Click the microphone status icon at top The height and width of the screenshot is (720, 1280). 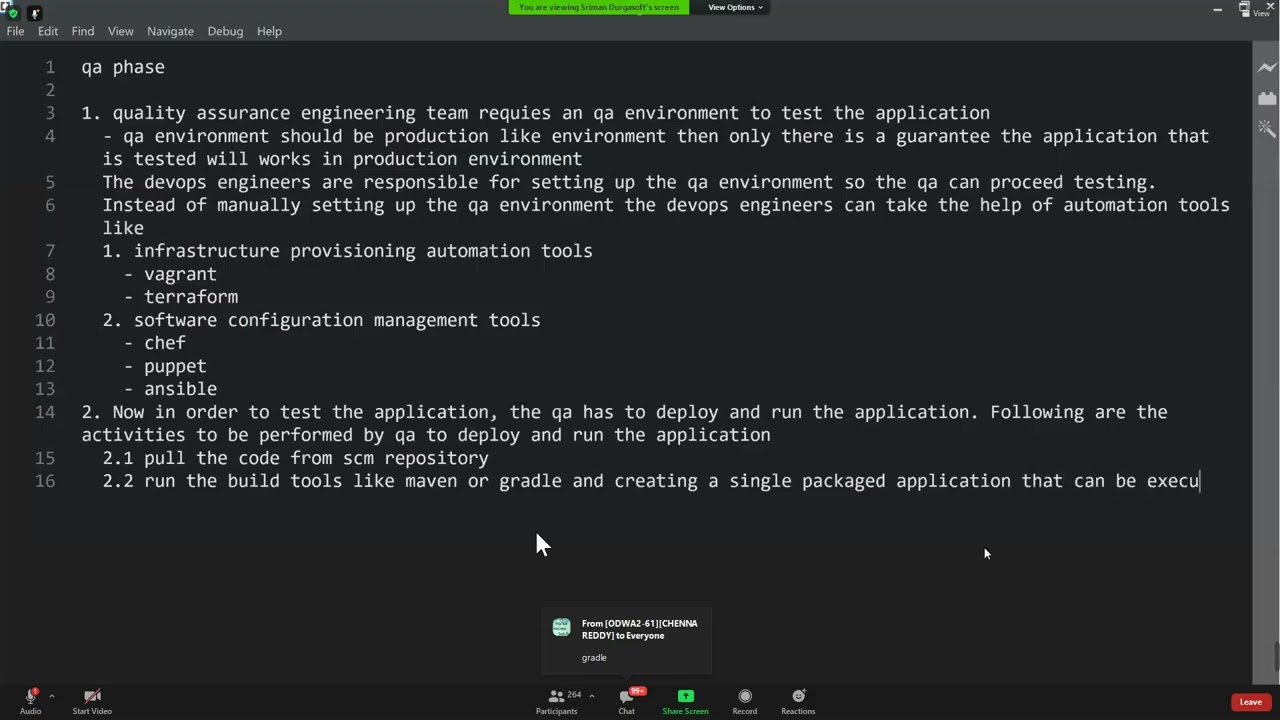(x=35, y=13)
